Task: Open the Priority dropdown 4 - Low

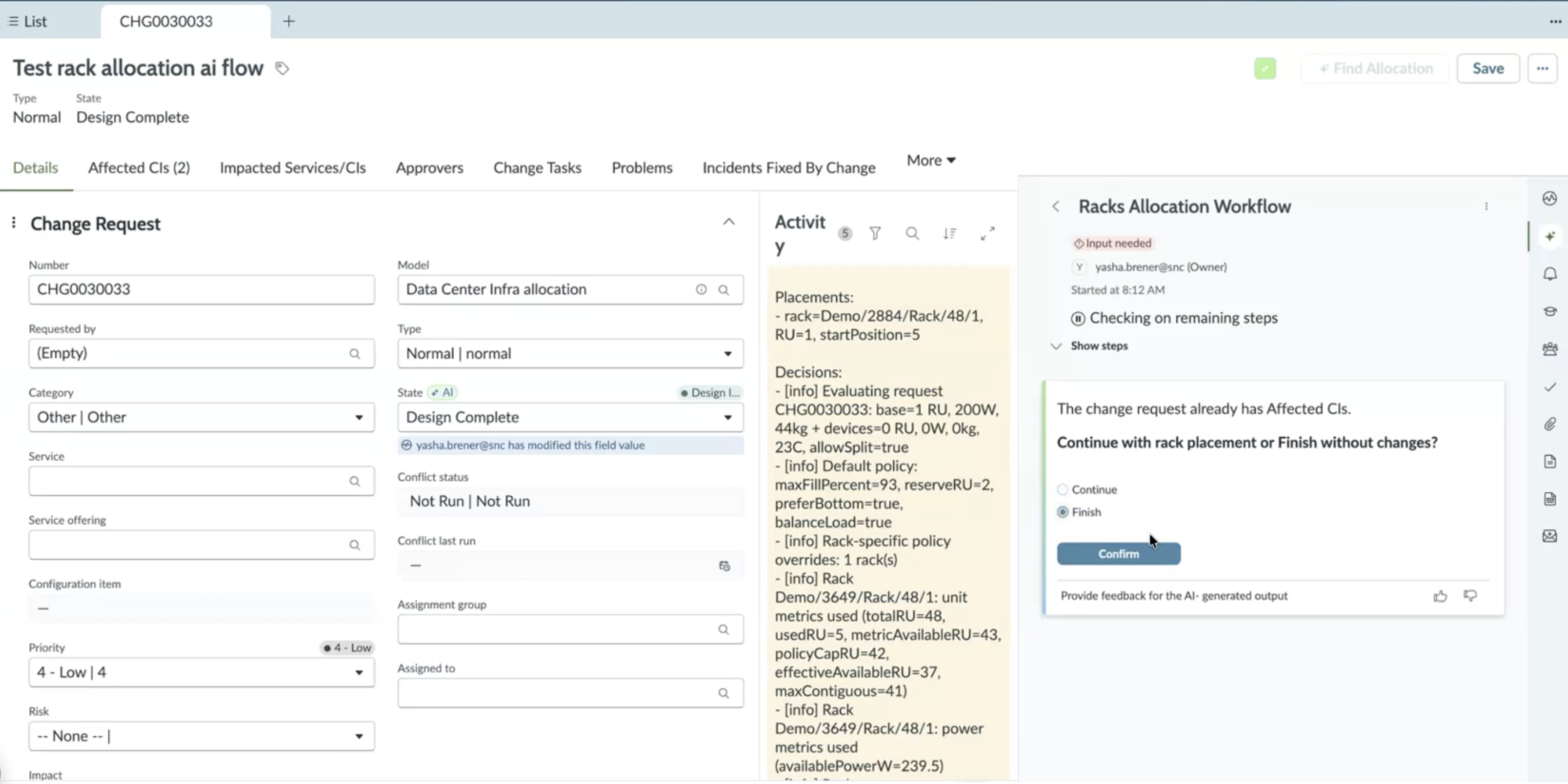Action: pos(202,673)
